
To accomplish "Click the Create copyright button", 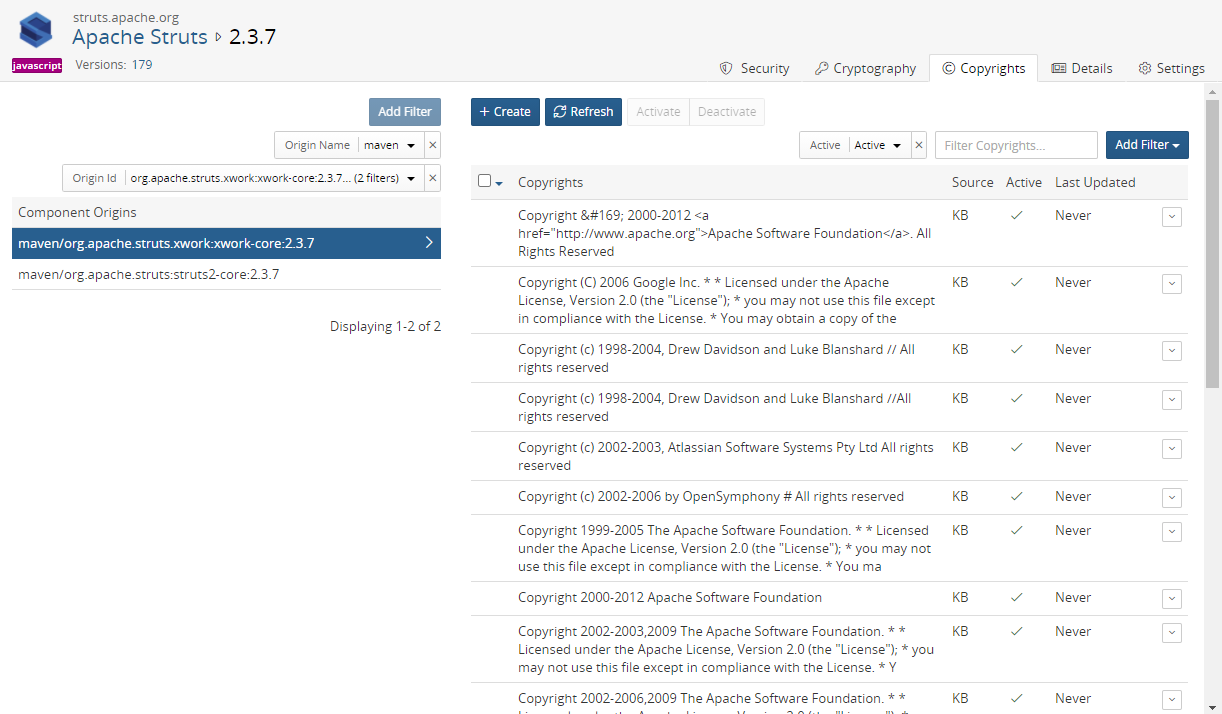I will (x=505, y=112).
